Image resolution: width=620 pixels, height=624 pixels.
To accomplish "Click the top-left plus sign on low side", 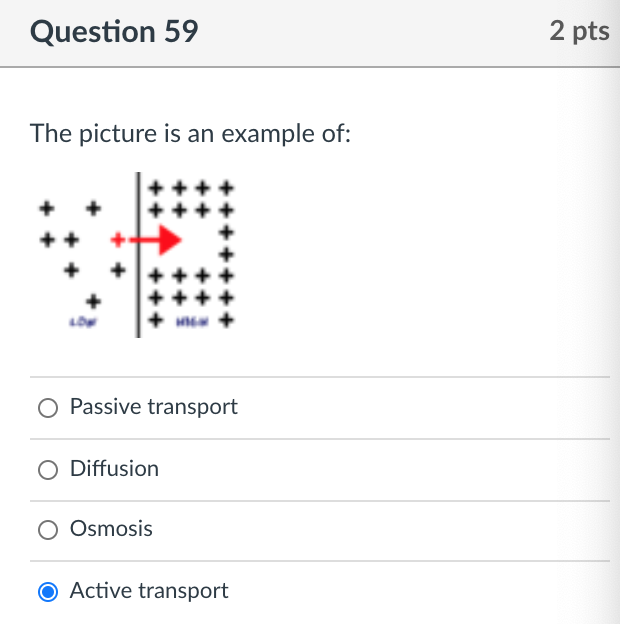I will click(x=45, y=209).
